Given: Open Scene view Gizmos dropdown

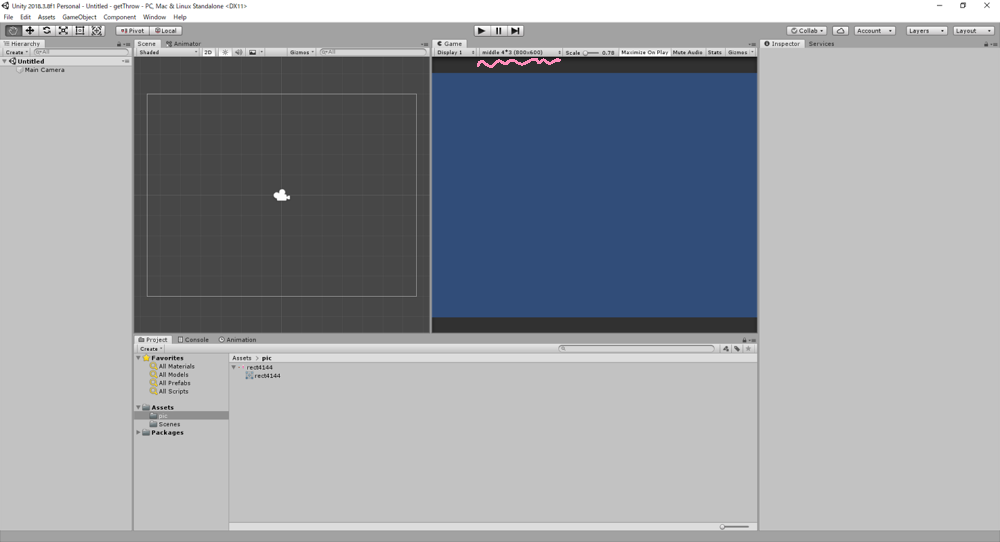Looking at the screenshot, I should pyautogui.click(x=302, y=52).
